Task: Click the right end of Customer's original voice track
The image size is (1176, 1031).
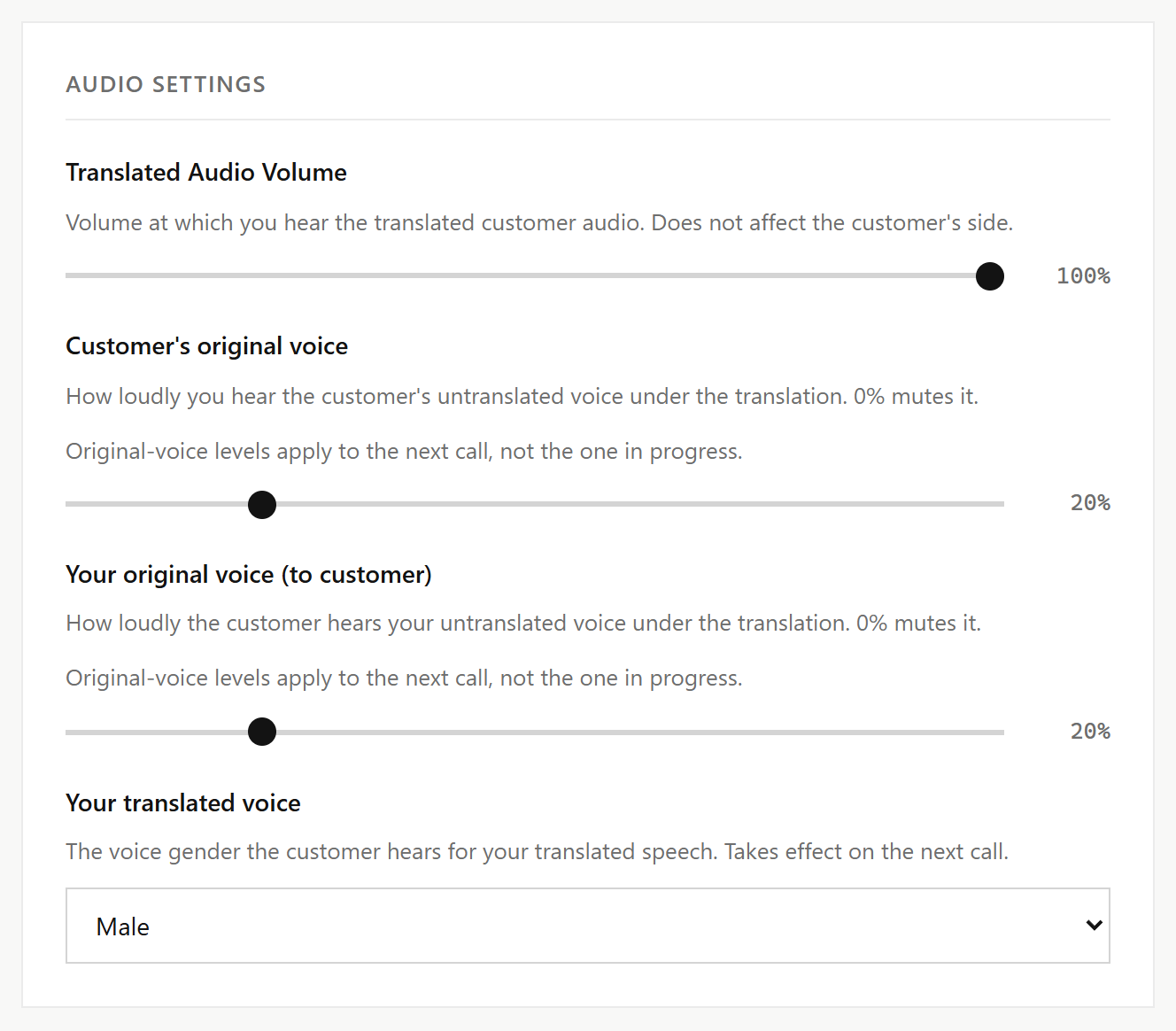Action: tap(999, 504)
